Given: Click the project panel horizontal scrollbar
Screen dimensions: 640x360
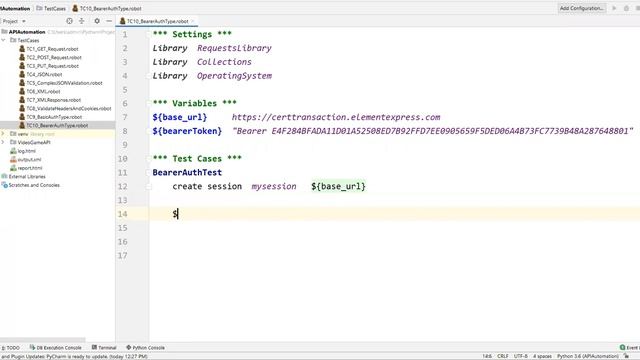Looking at the screenshot, I should pos(43,340).
